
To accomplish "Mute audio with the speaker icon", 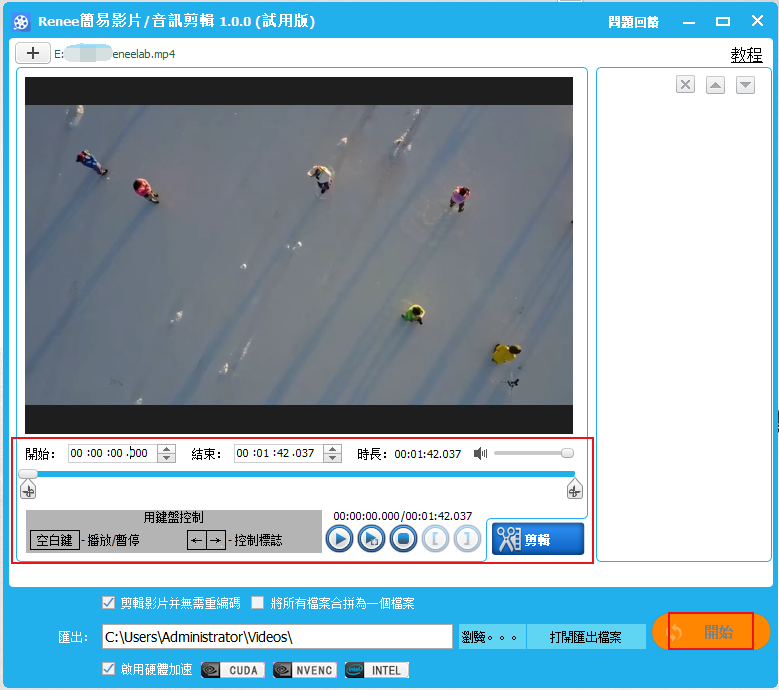I will pos(480,453).
